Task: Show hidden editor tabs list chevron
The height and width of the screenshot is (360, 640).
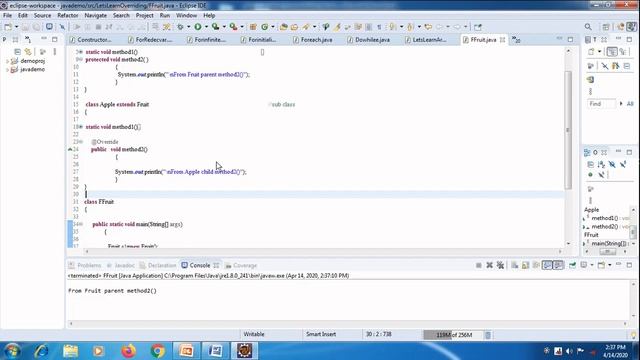Action: 516,40
